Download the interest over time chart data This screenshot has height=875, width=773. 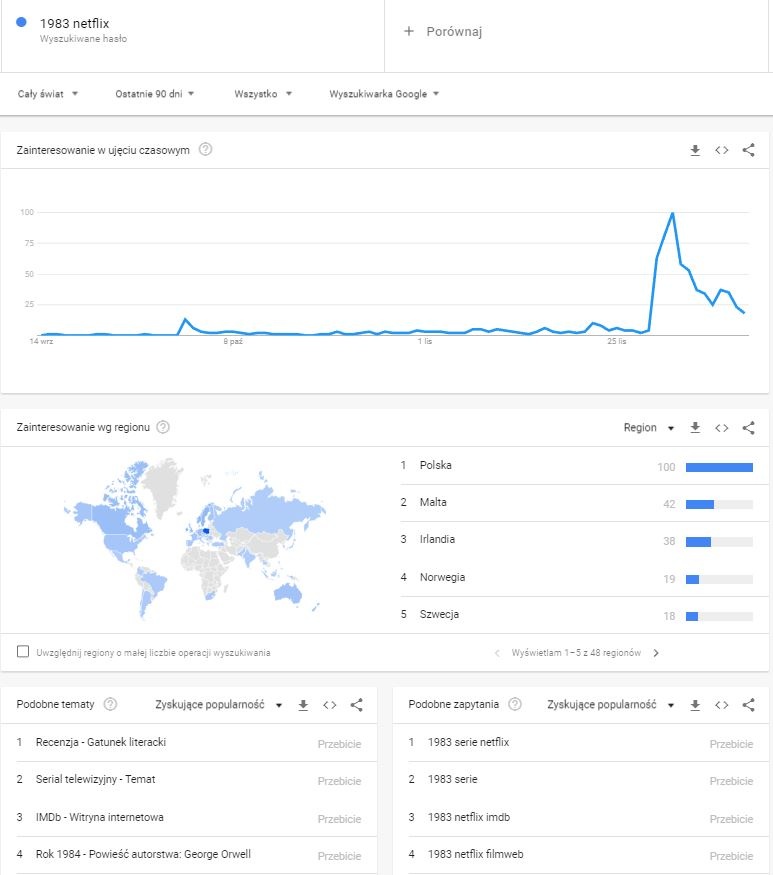695,150
